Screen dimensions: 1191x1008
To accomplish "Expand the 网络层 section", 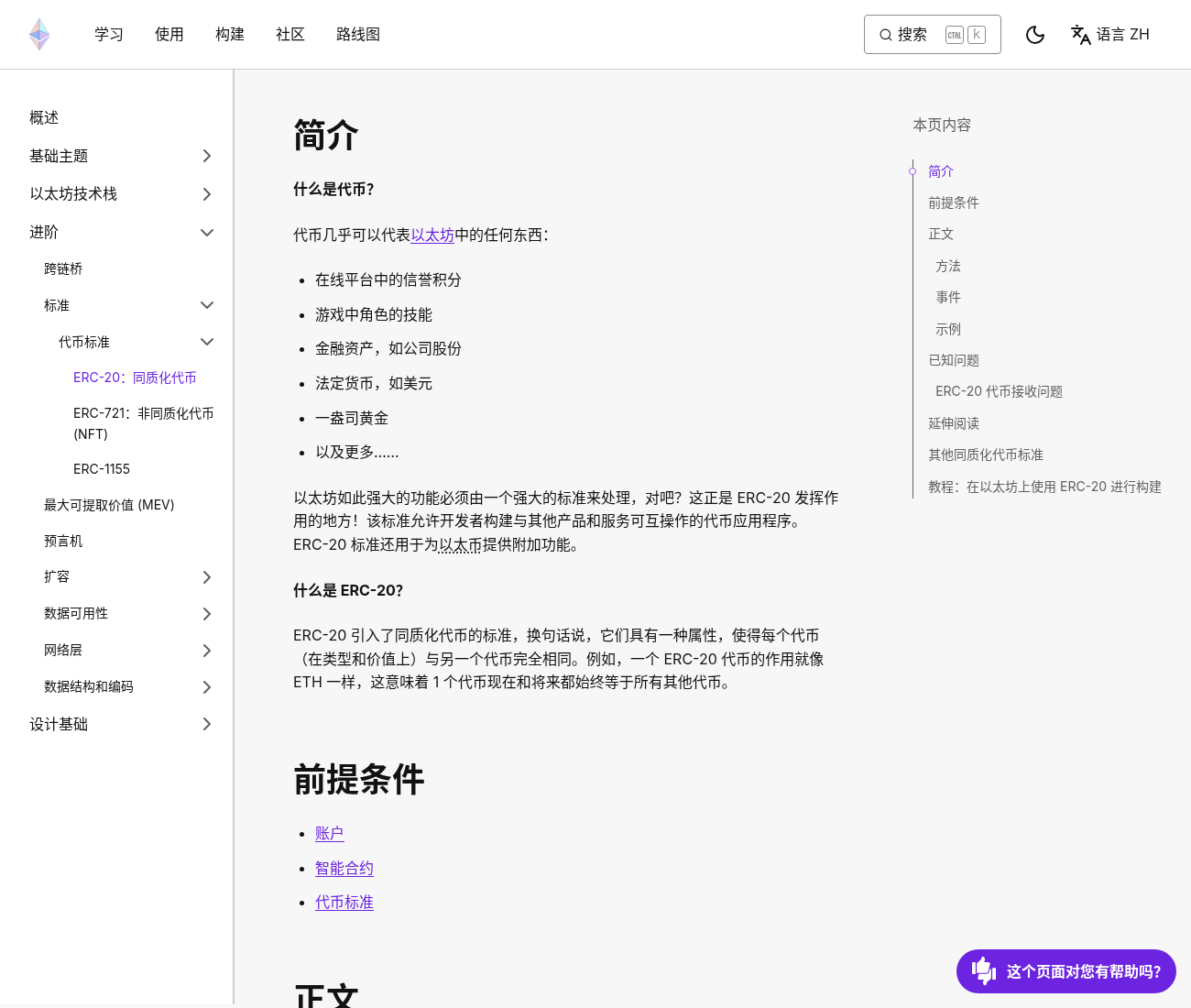I will coord(207,651).
